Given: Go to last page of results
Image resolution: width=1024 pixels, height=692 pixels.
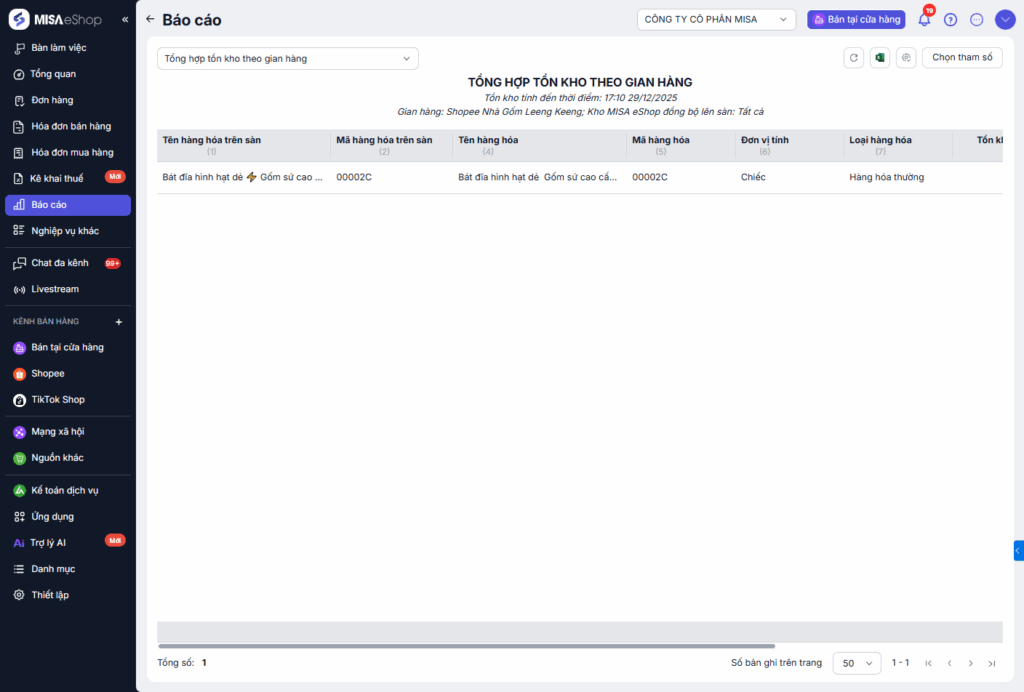Looking at the screenshot, I should point(992,663).
